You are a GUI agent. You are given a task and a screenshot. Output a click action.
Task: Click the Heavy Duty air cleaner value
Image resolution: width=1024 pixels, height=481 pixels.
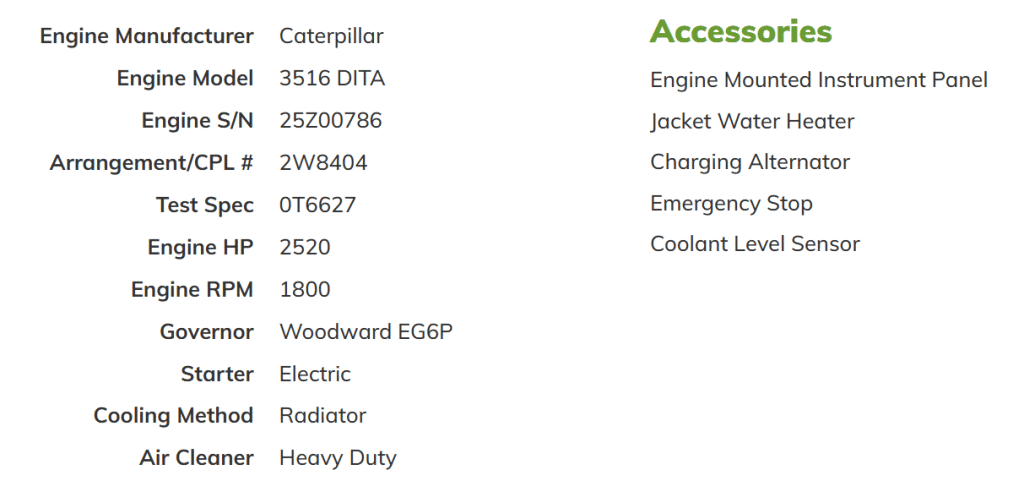[338, 458]
